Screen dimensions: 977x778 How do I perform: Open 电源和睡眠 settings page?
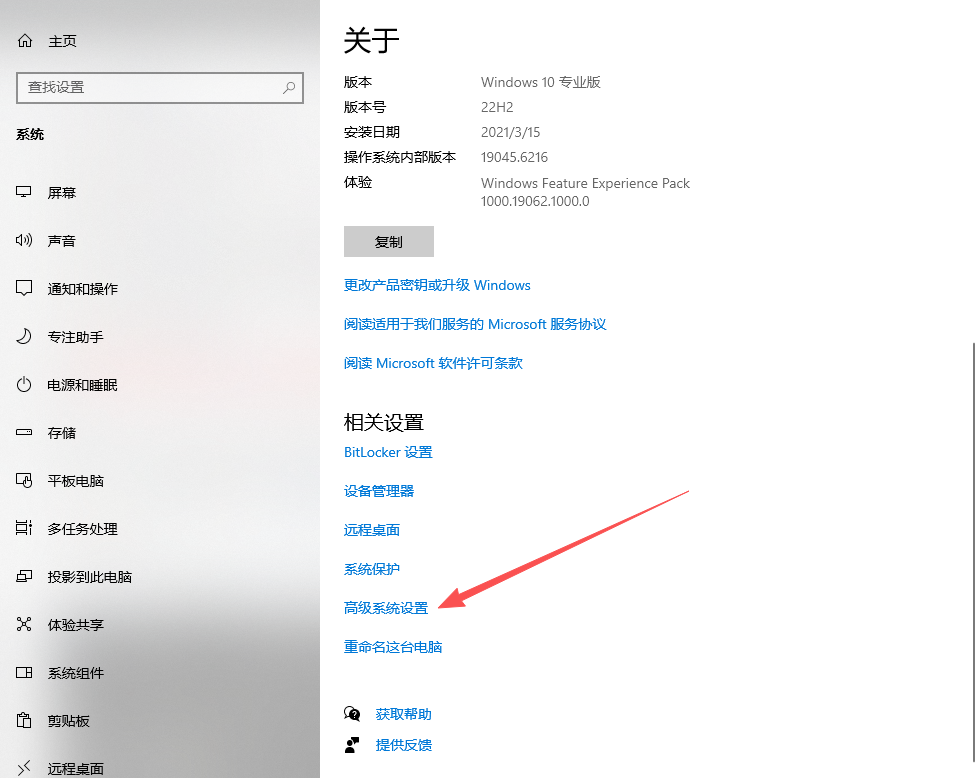click(x=82, y=385)
